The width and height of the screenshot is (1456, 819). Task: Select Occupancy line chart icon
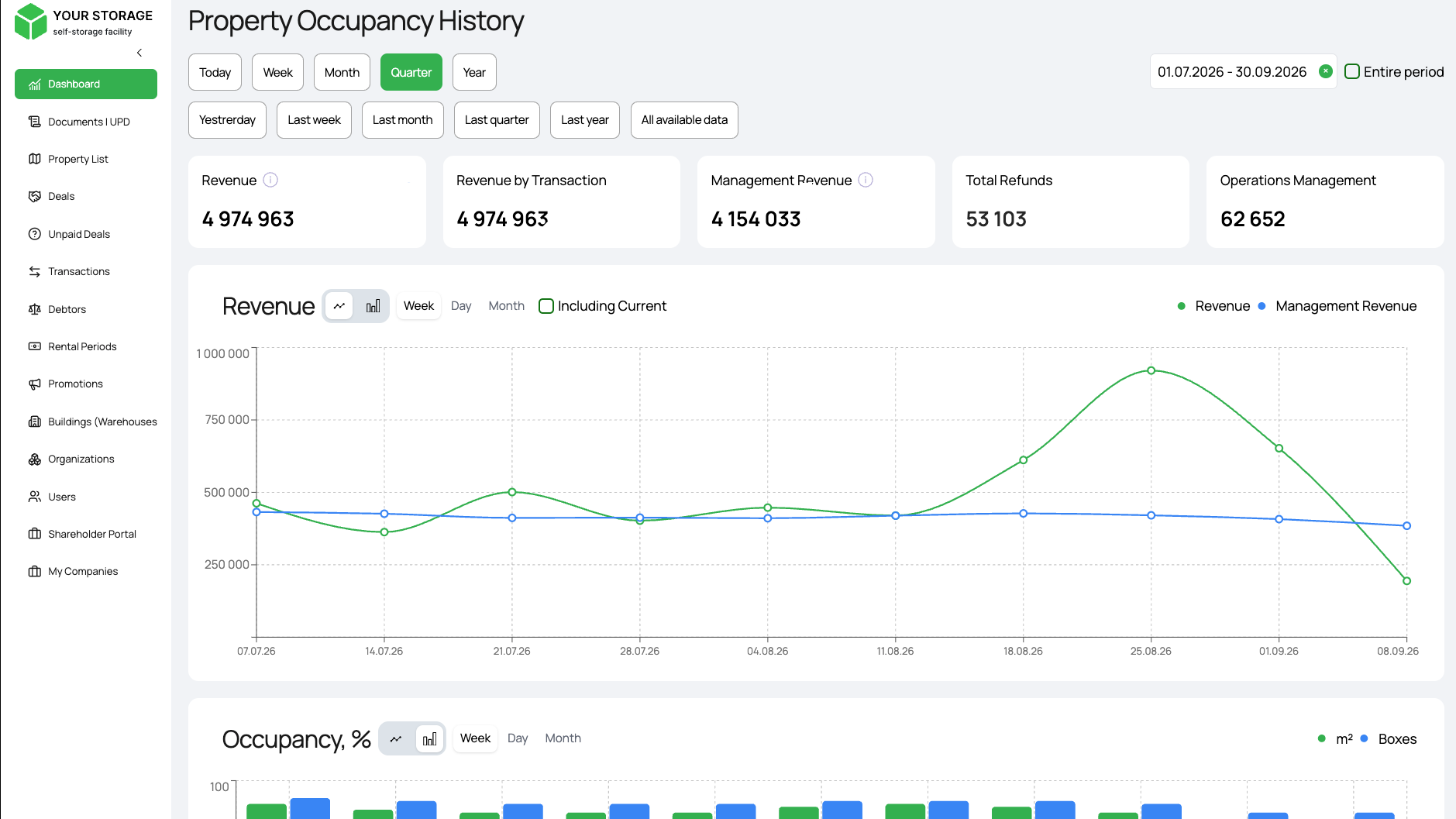point(396,739)
